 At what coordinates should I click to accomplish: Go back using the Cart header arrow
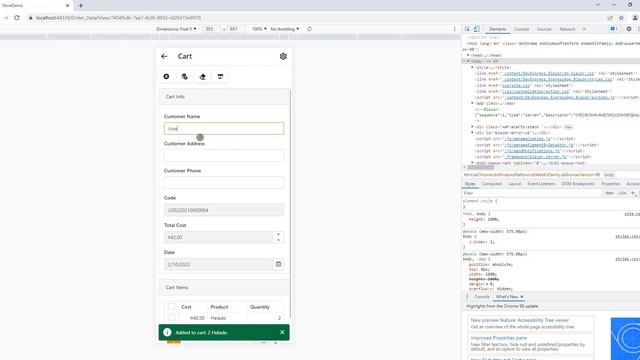coord(164,56)
